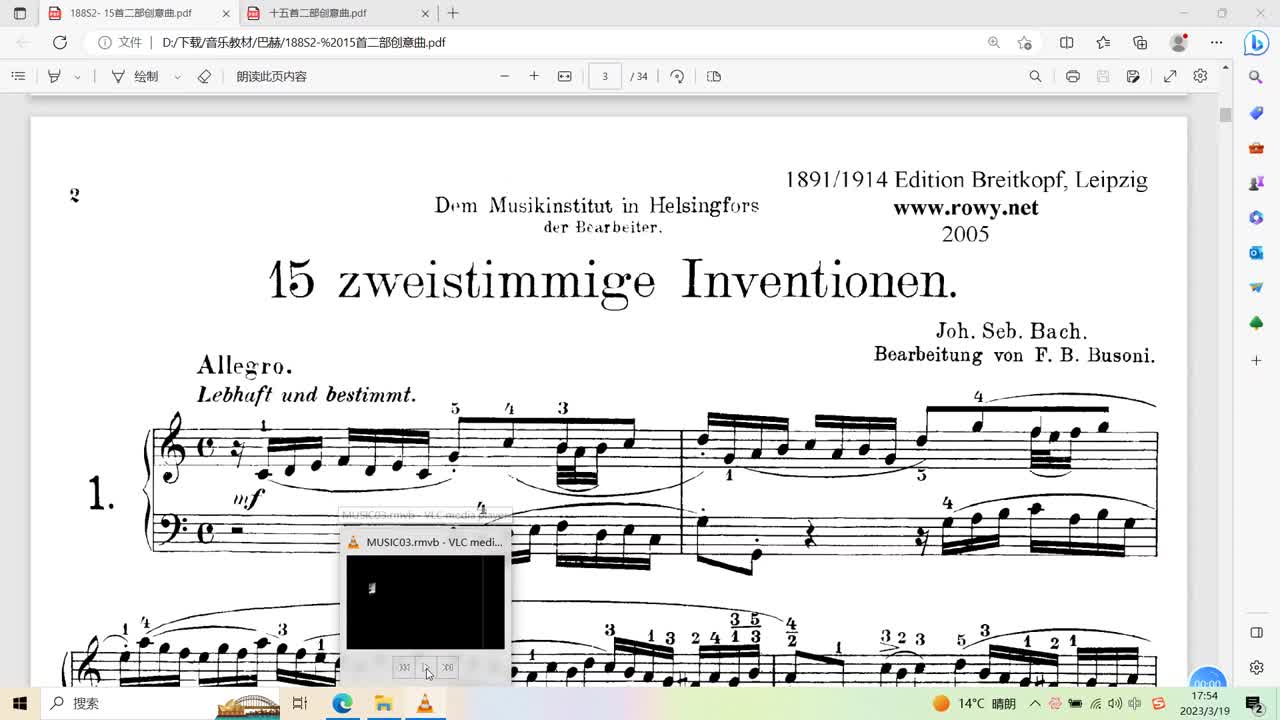Image resolution: width=1280 pixels, height=720 pixels.
Task: Click the VLC previous track button
Action: (404, 667)
